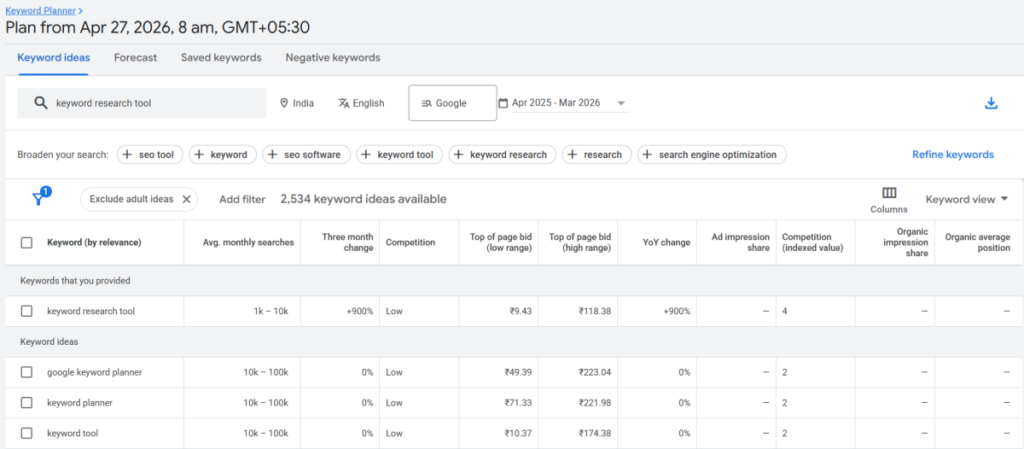Click the ₹49.39 bid value
The image size is (1024, 449).
[x=518, y=372]
